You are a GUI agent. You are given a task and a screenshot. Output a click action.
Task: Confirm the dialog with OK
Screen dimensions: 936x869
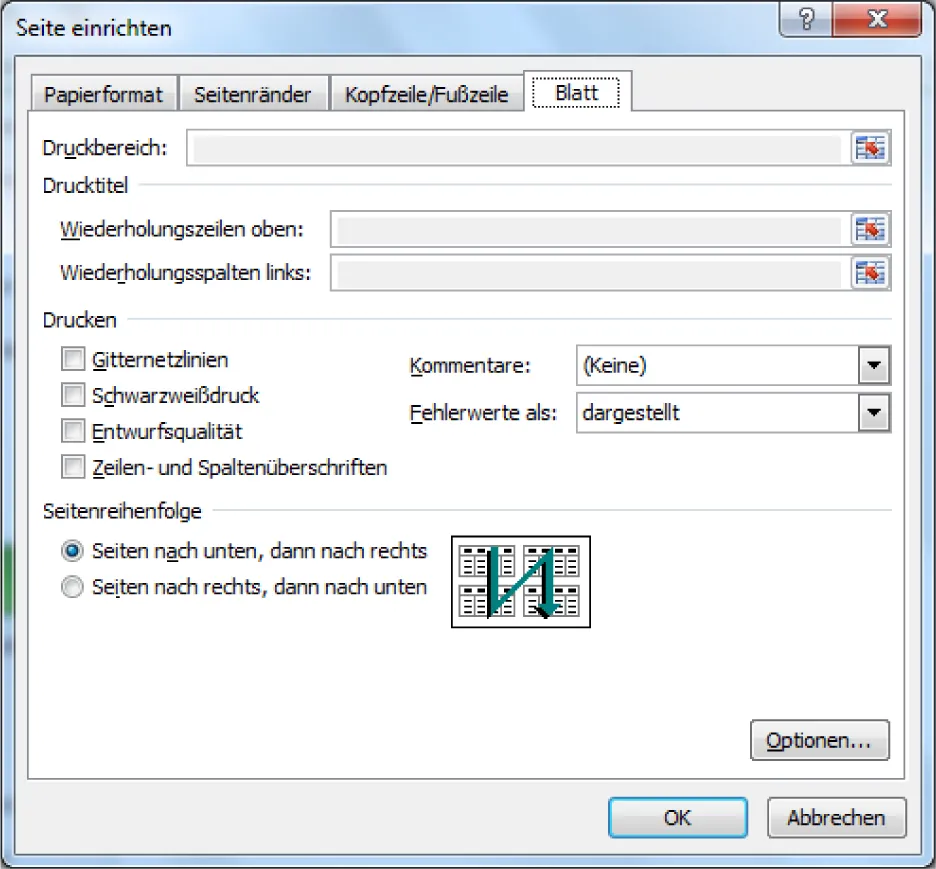(677, 817)
